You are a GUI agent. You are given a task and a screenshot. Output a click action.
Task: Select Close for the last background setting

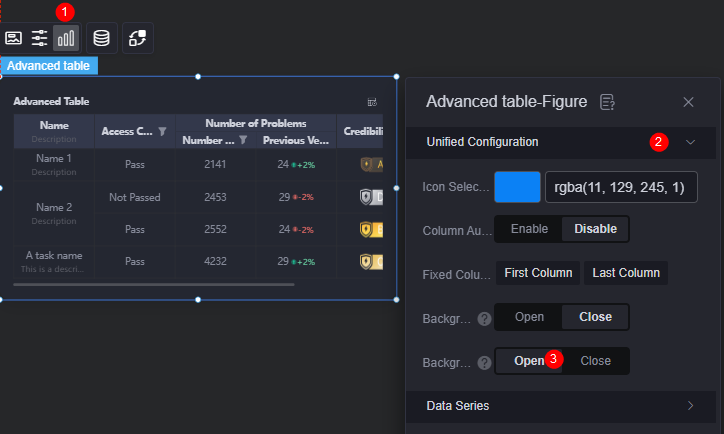[595, 361]
